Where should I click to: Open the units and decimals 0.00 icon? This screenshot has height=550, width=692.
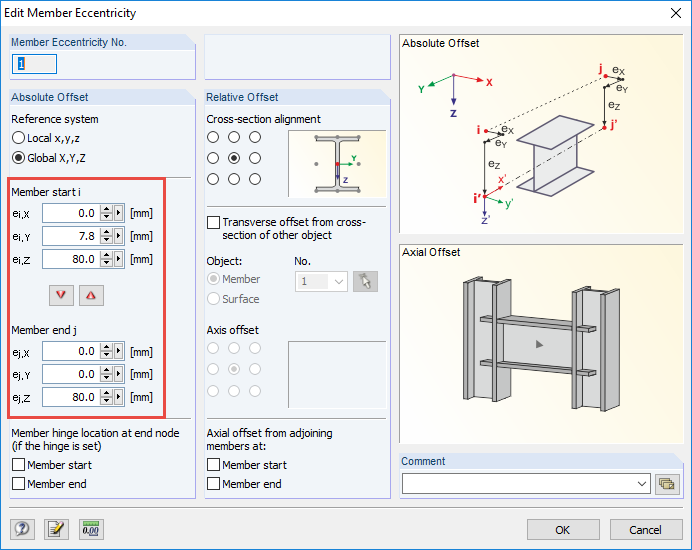pyautogui.click(x=91, y=529)
